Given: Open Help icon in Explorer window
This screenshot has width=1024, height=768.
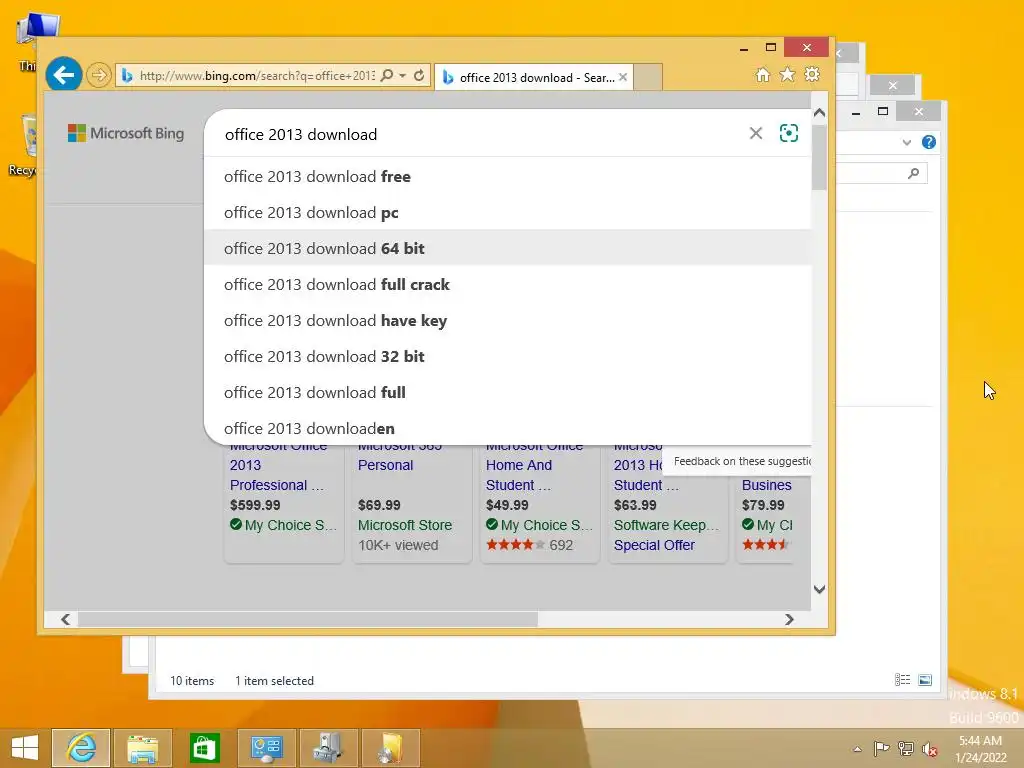Looking at the screenshot, I should [x=929, y=142].
